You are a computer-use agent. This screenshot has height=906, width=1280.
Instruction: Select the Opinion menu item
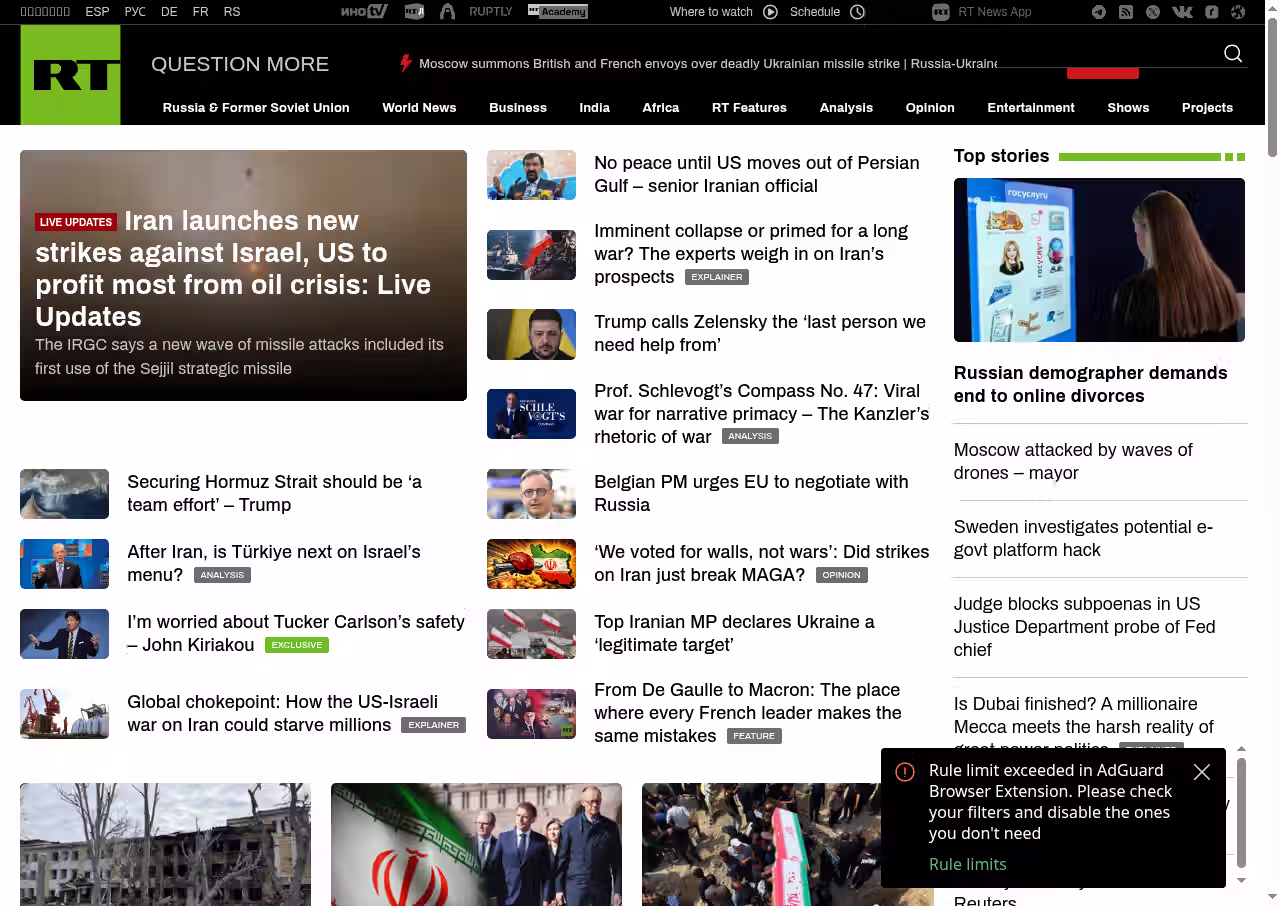(930, 108)
